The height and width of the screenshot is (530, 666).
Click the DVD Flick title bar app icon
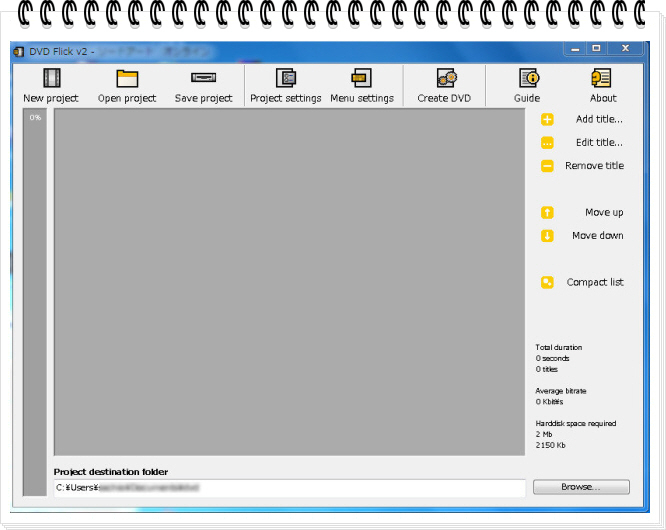click(x=19, y=52)
